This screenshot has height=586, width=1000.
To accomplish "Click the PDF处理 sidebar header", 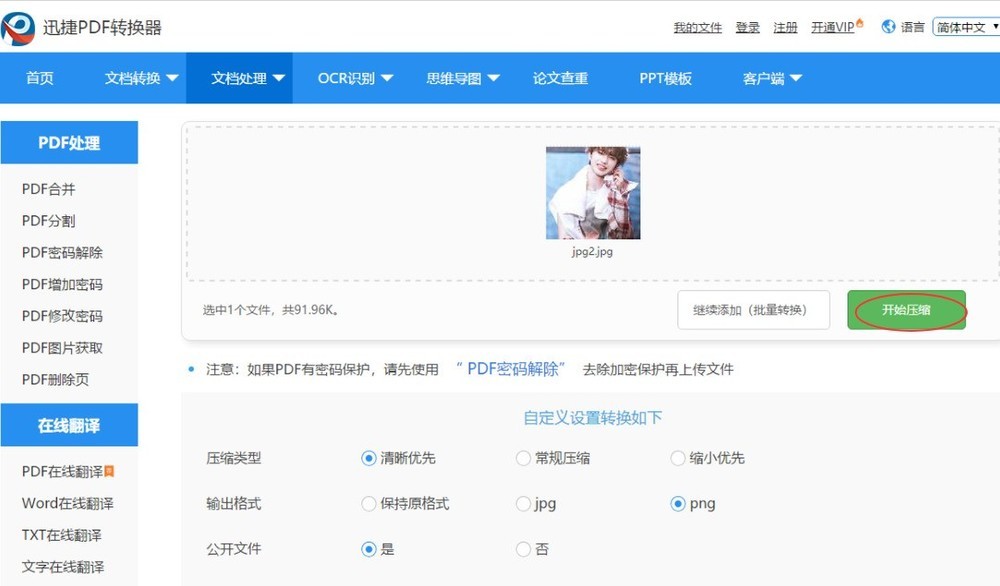I will pos(69,142).
